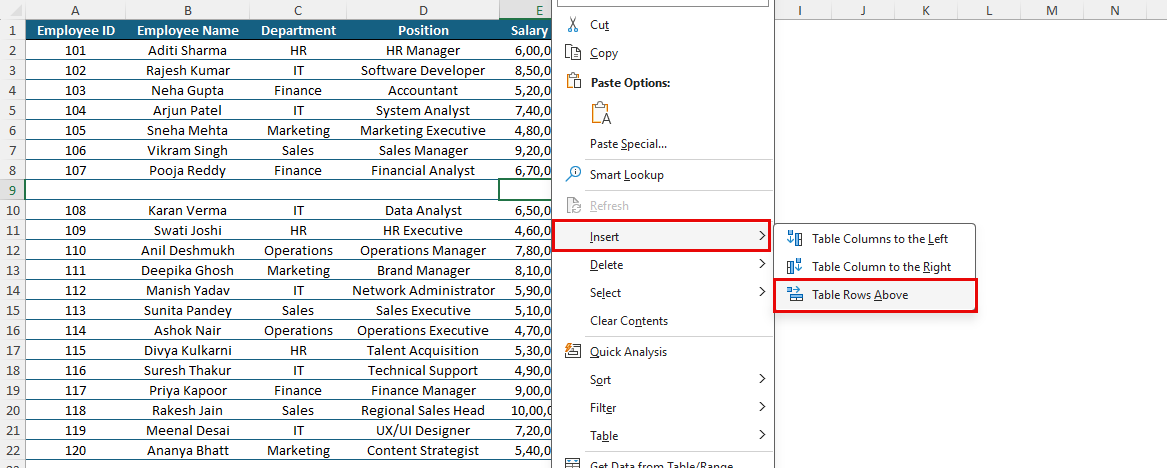The height and width of the screenshot is (468, 1167).
Task: Open the Delete submenu
Action: coord(660,265)
